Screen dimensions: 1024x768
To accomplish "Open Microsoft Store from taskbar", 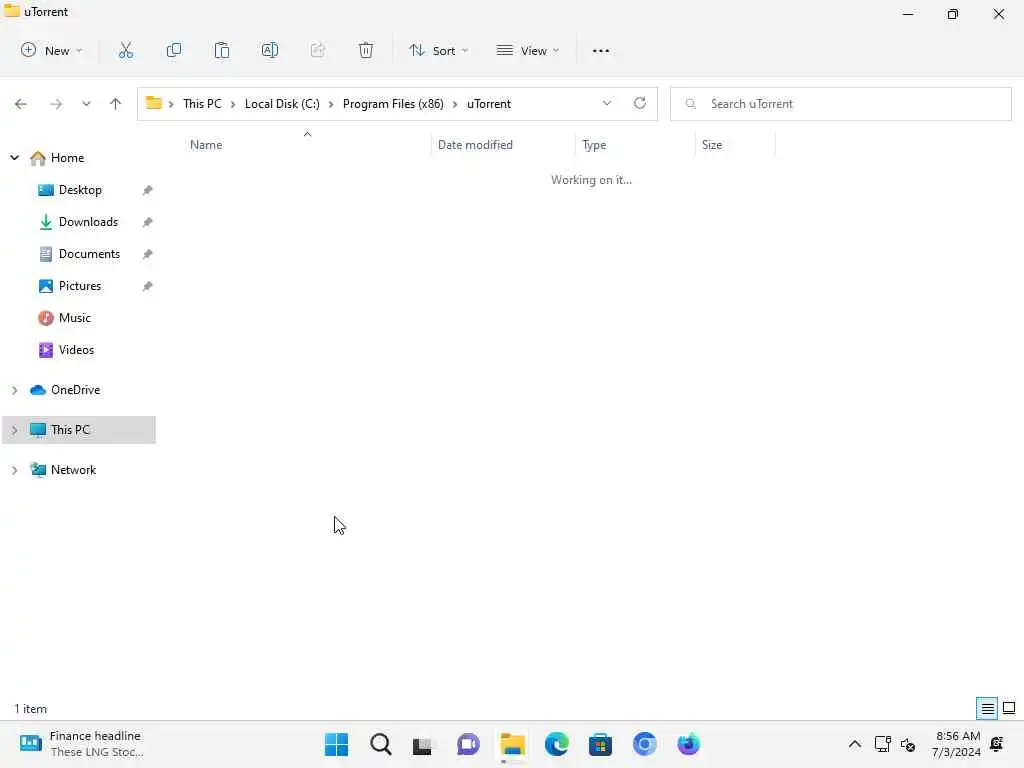I will pos(601,744).
